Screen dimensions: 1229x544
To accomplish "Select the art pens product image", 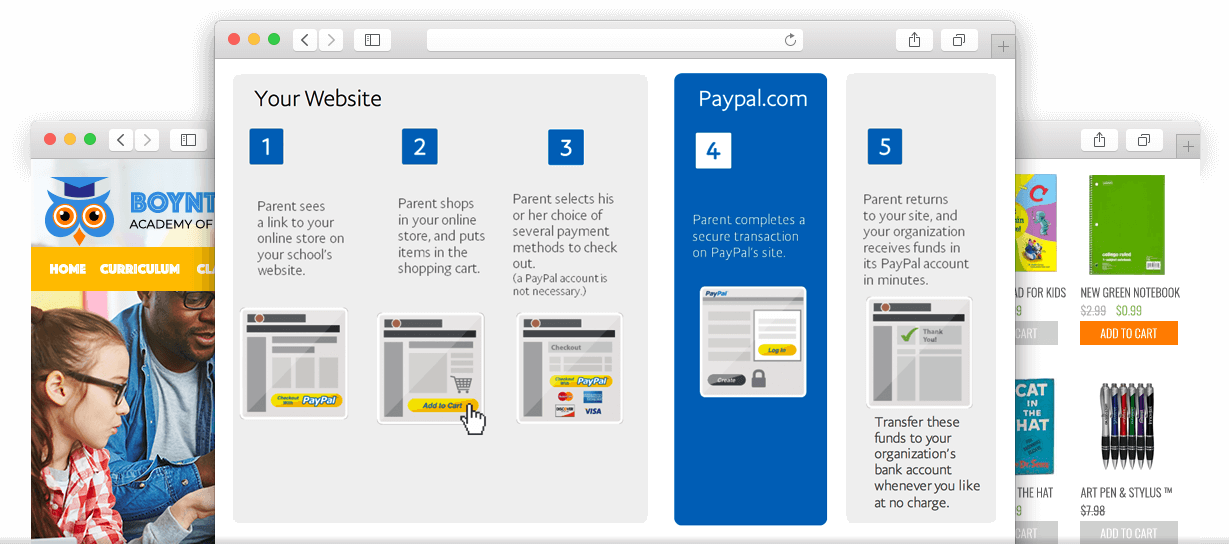I will click(x=1129, y=426).
